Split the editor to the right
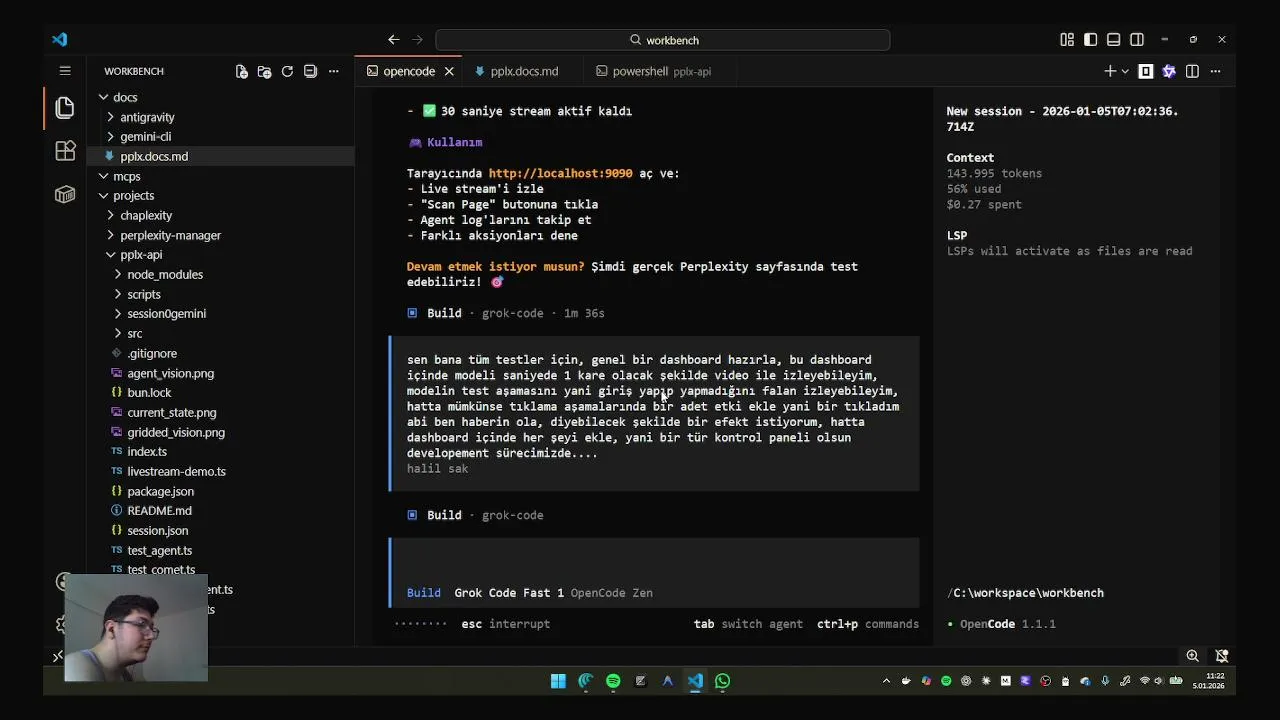Screen dimensions: 1280x720 click(x=1192, y=71)
